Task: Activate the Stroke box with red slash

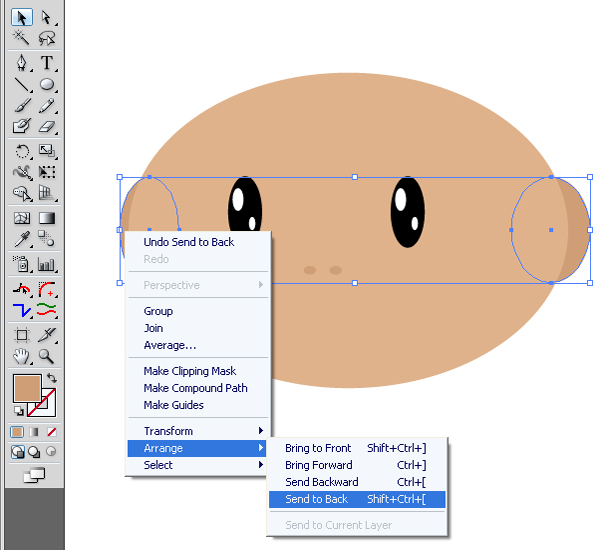Action: tap(49, 409)
